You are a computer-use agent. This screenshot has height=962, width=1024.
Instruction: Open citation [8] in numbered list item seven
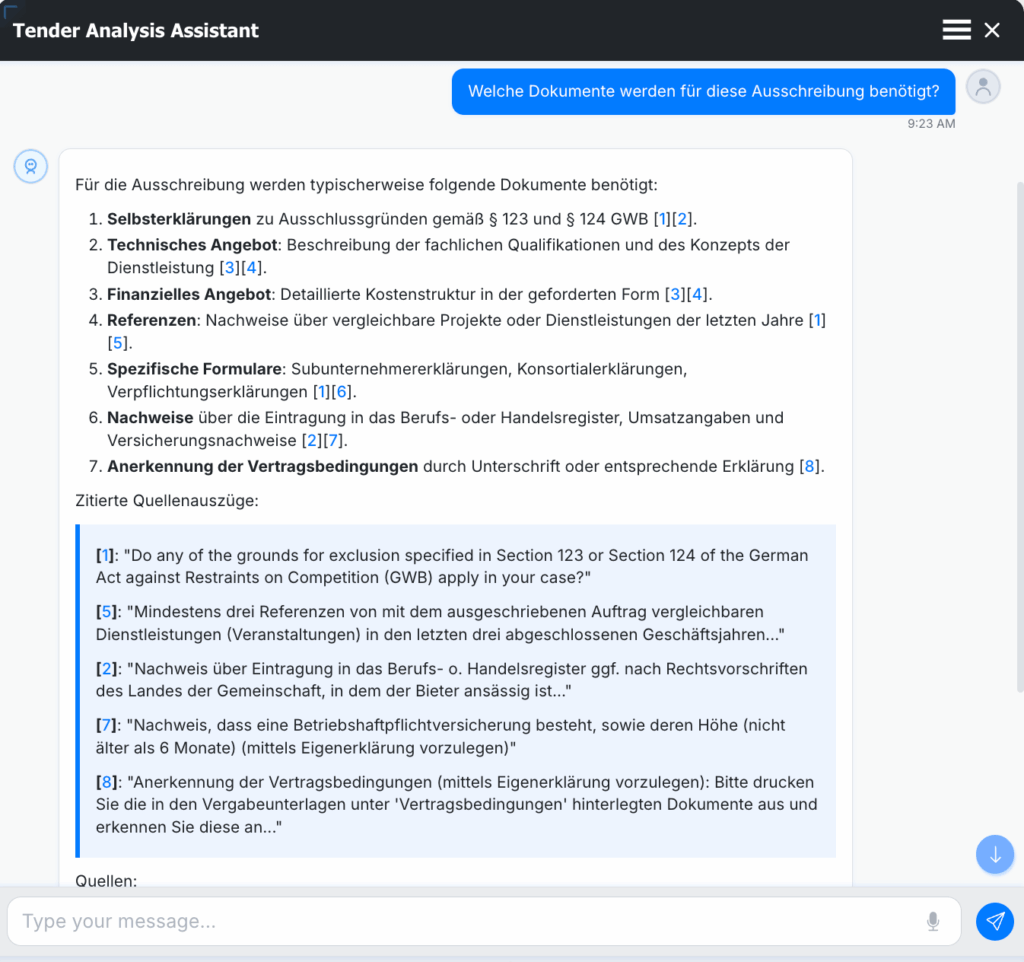coord(810,466)
